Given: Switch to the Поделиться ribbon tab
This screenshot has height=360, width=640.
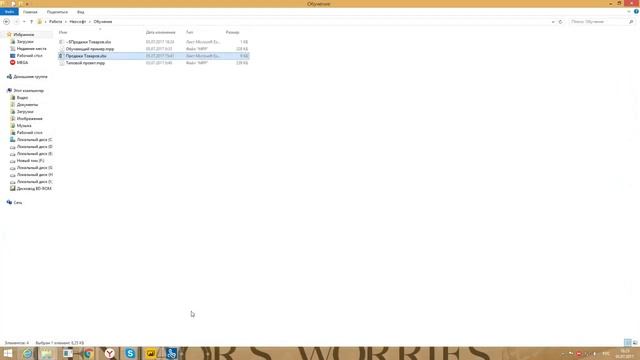Looking at the screenshot, I should (57, 12).
